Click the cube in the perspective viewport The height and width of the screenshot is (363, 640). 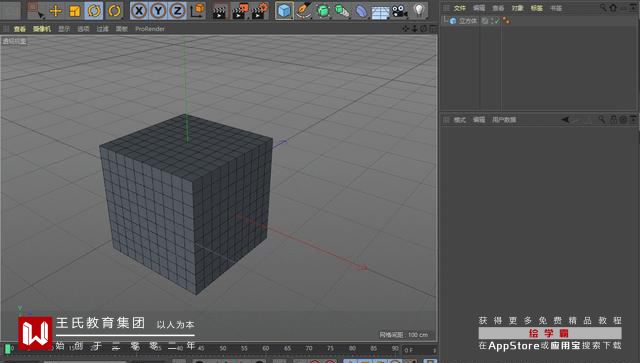click(187, 203)
